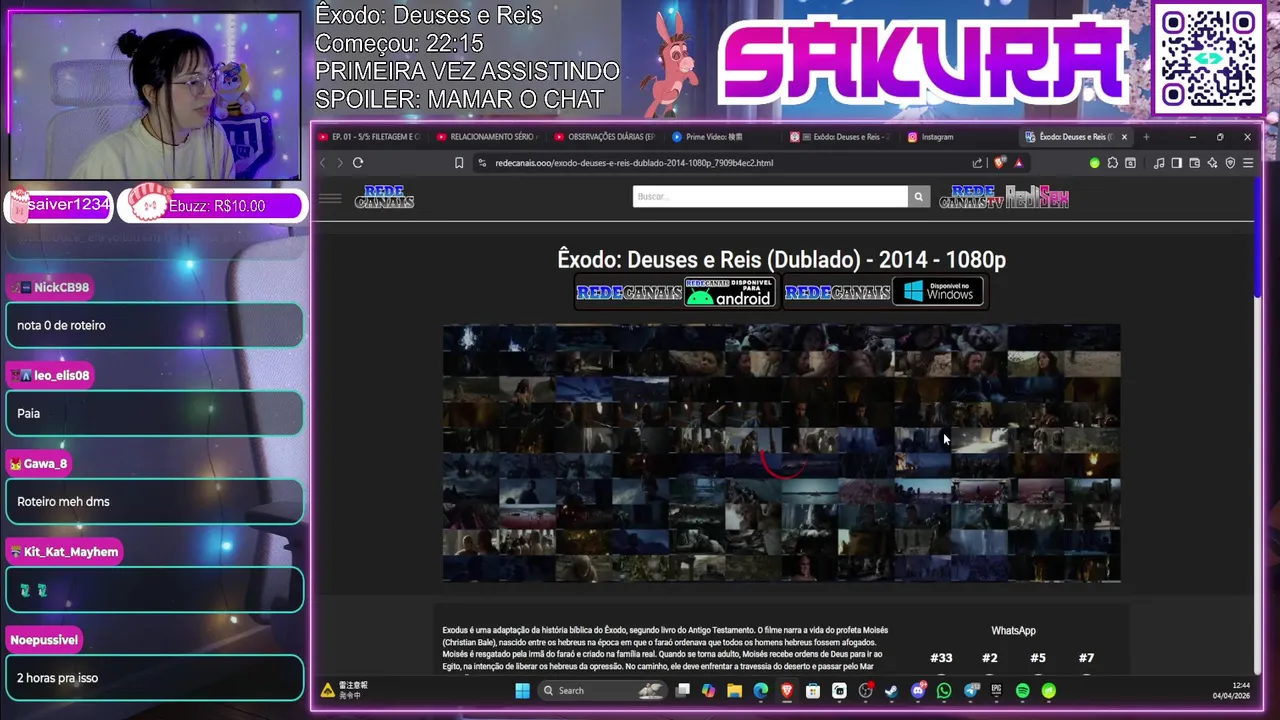Viewport: 1280px width, 720px height.
Task: Open Task View from the taskbar
Action: (683, 691)
